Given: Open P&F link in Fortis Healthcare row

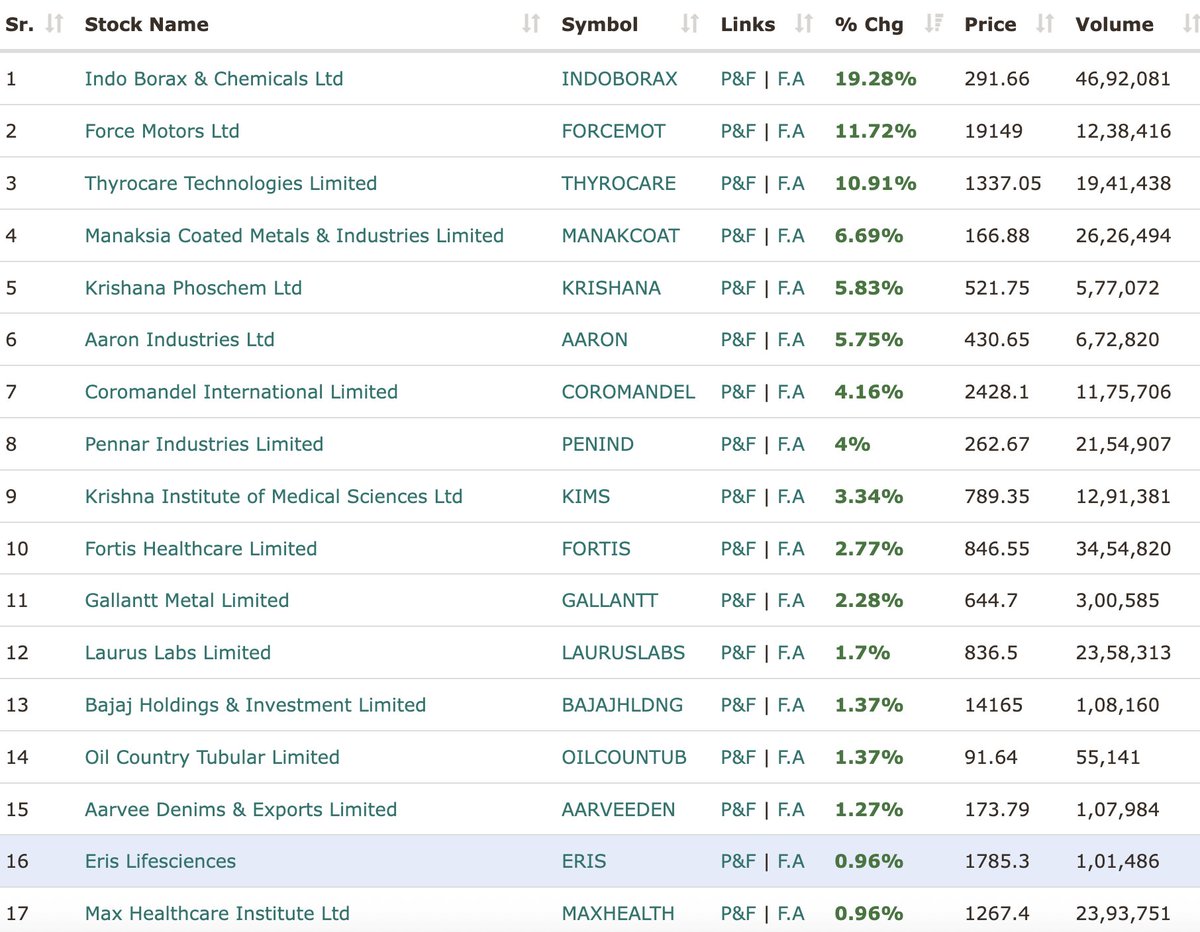Looking at the screenshot, I should coord(738,548).
